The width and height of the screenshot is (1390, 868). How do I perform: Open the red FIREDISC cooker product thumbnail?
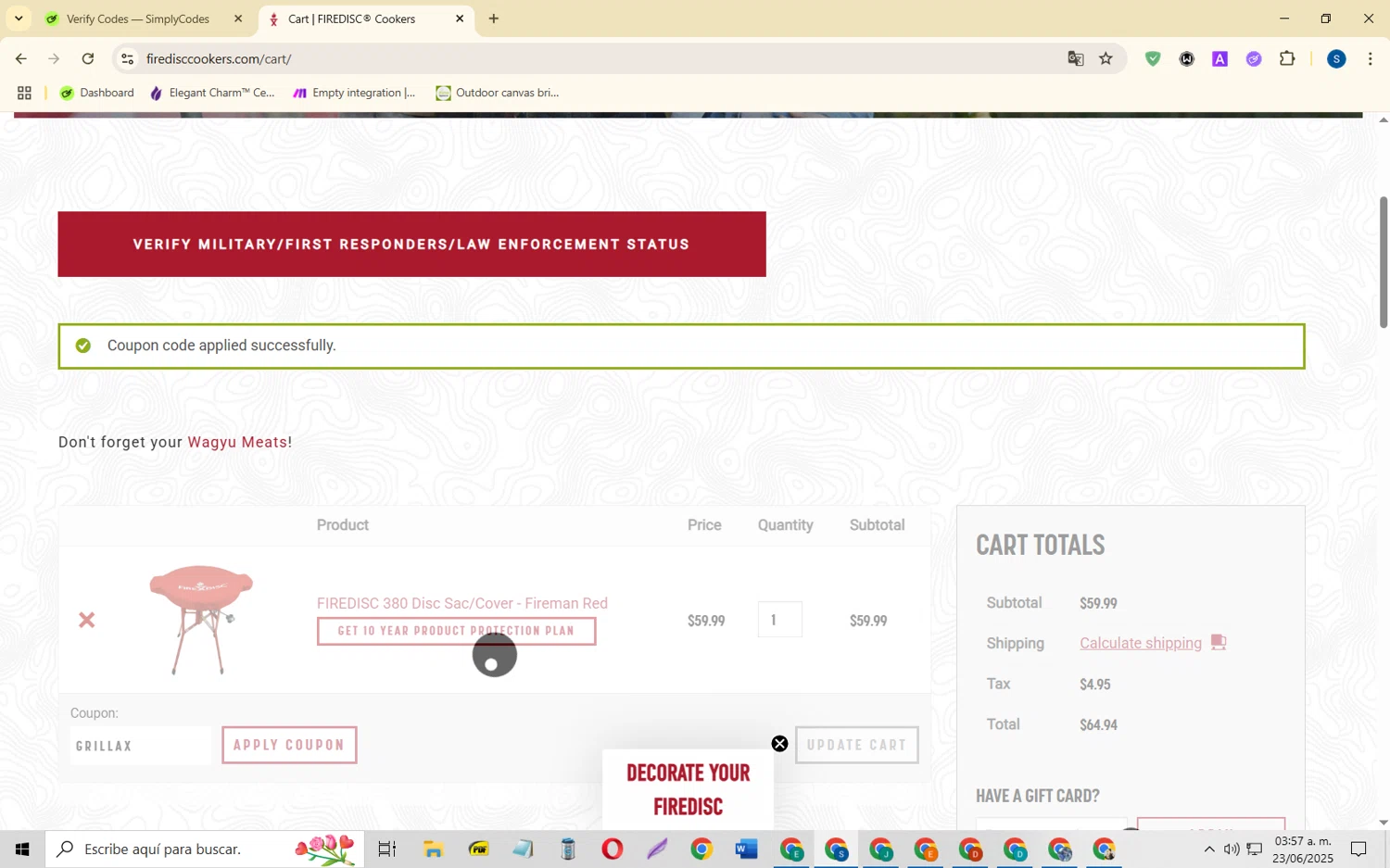(x=200, y=619)
